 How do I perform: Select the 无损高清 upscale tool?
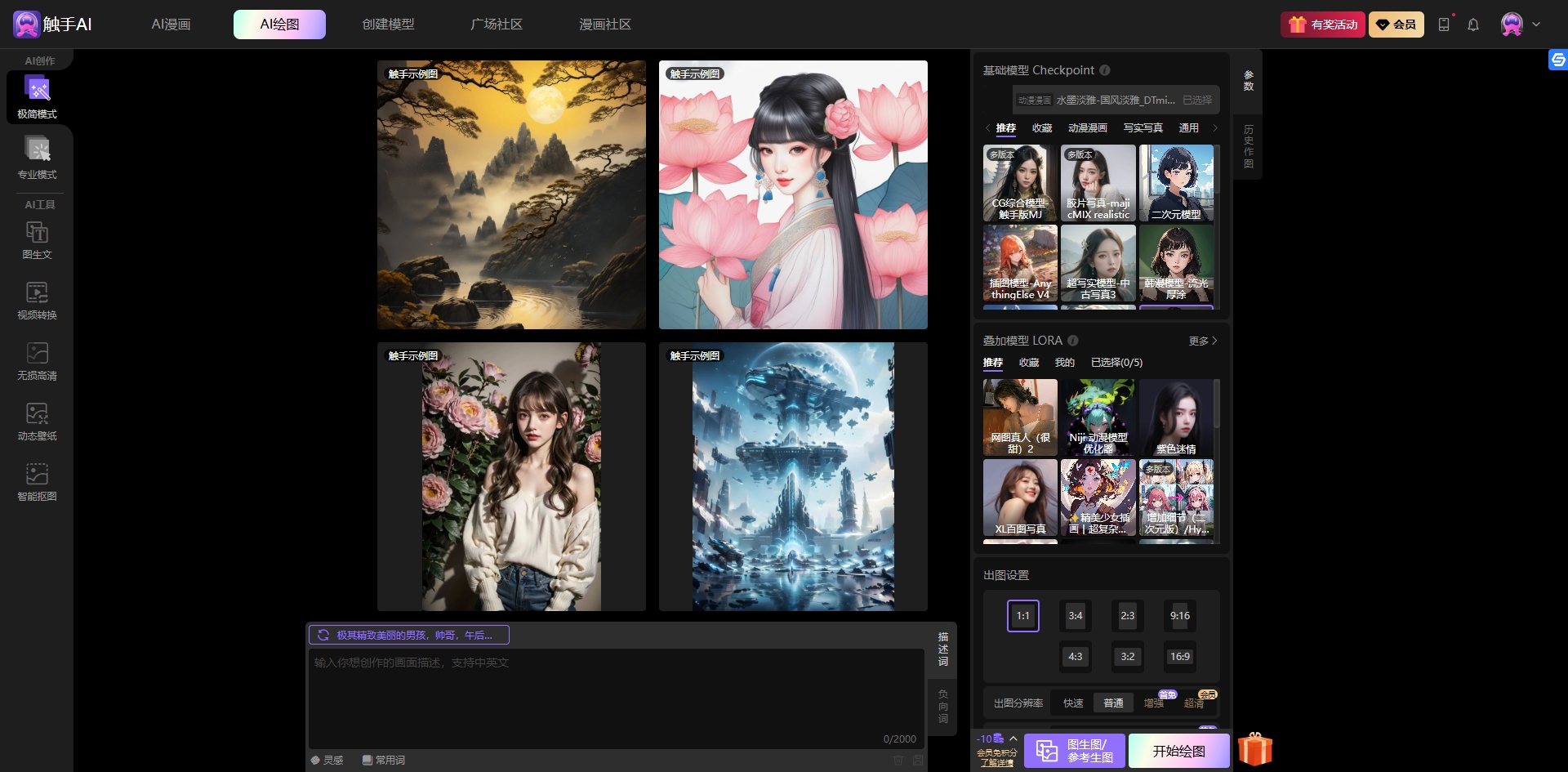tap(37, 362)
